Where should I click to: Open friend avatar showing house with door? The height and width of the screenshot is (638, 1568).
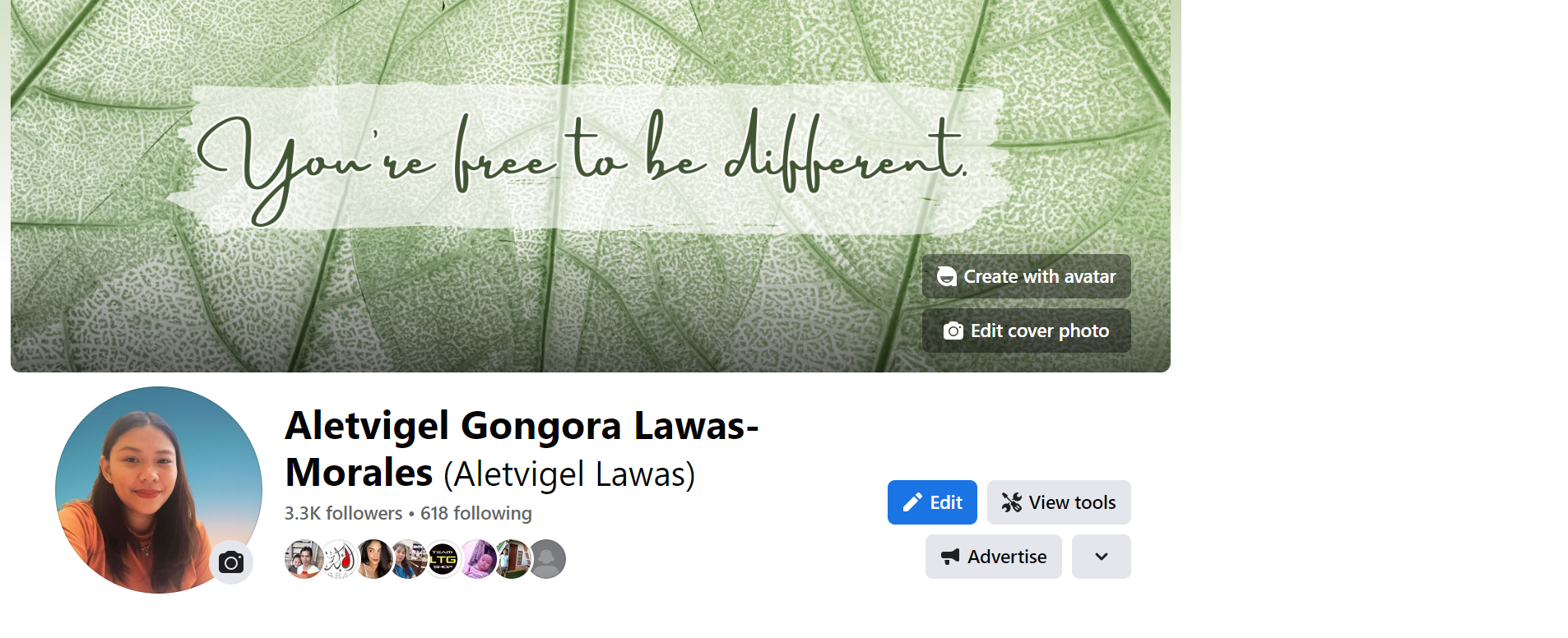coord(513,559)
